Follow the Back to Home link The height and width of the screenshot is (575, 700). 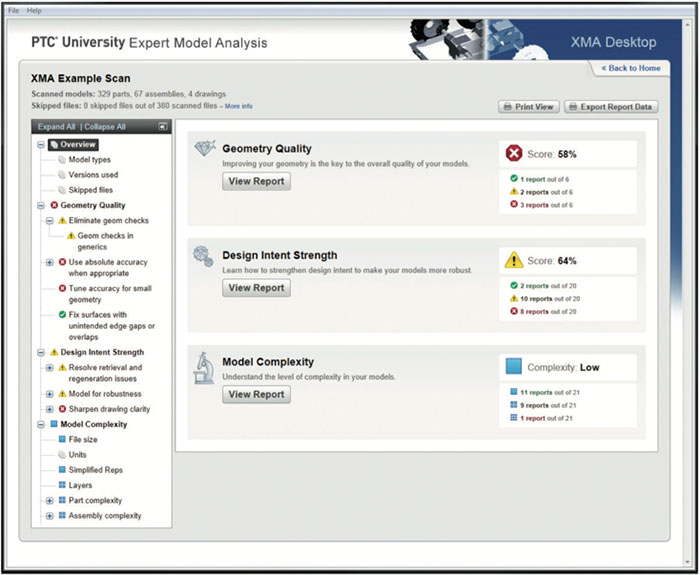tap(630, 68)
